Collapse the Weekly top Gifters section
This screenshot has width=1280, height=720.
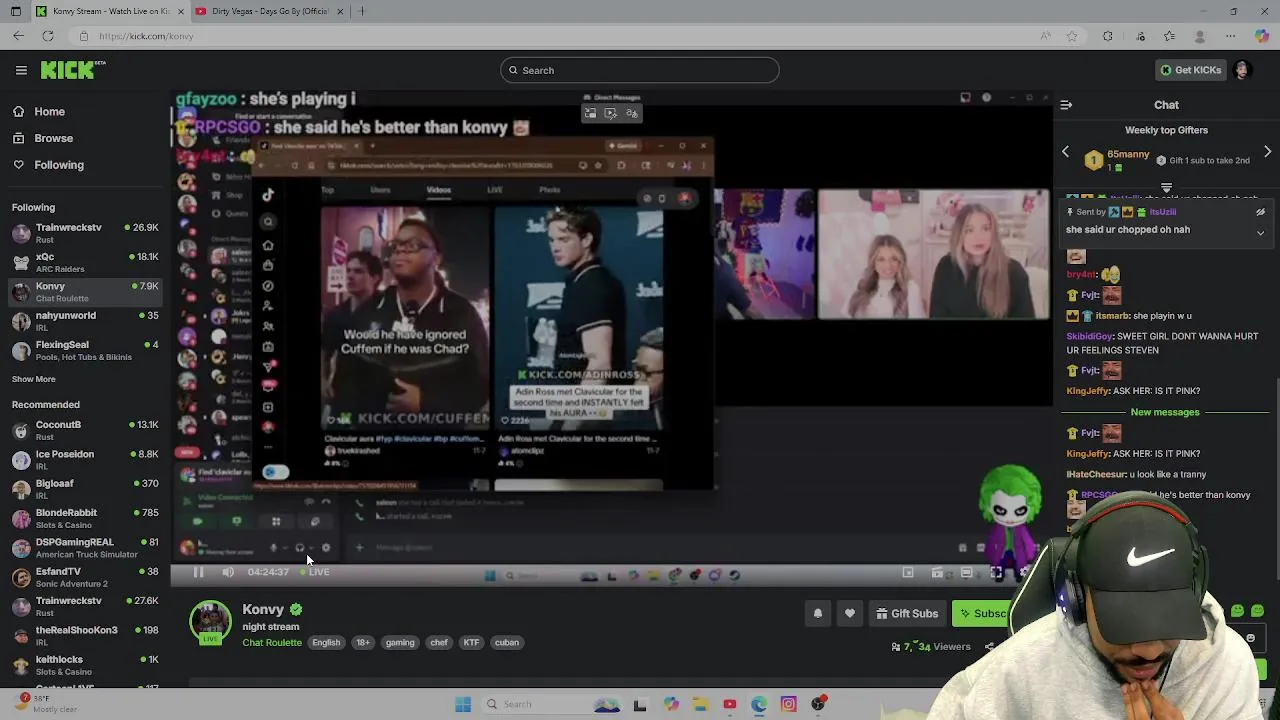[x=1166, y=188]
